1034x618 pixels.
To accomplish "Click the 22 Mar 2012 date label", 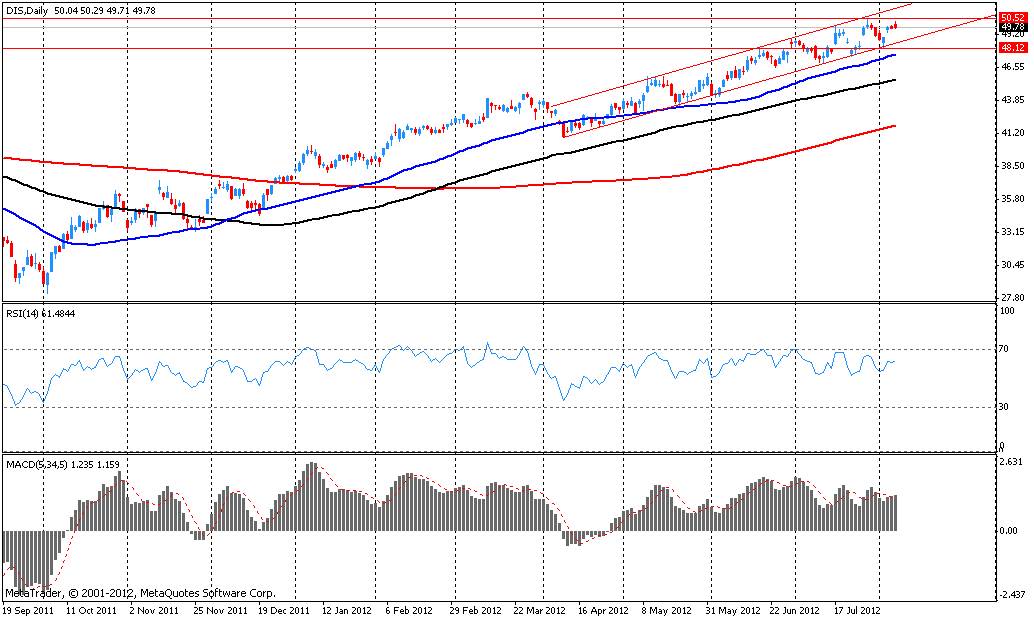I will (539, 610).
